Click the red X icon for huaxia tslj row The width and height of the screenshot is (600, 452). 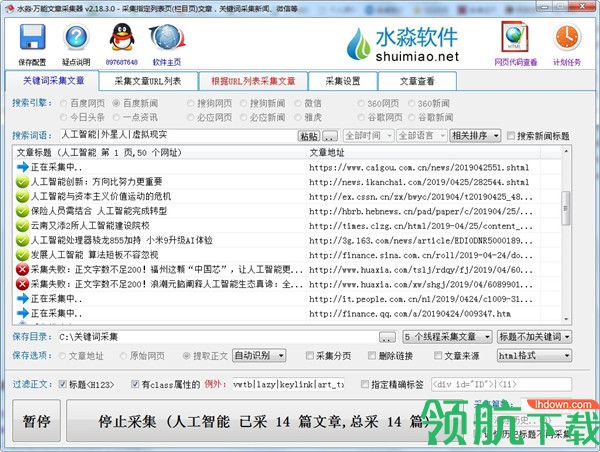coord(22,270)
